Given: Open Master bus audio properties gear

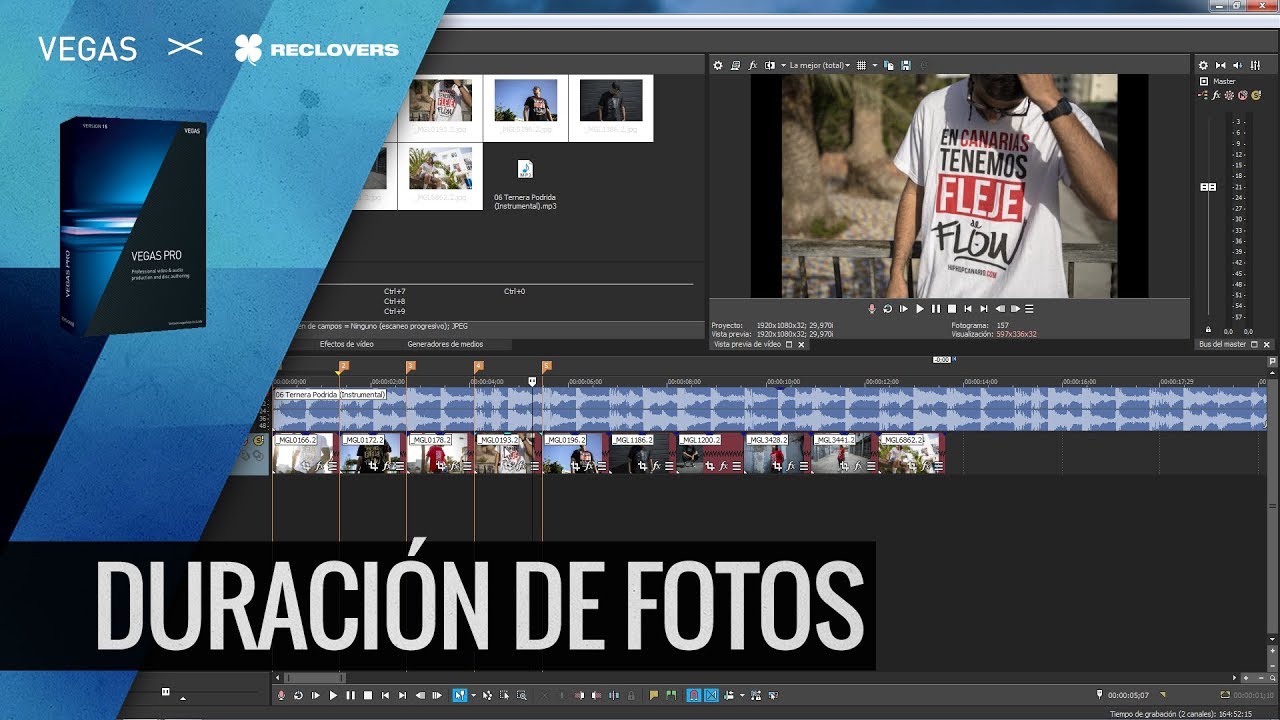Looking at the screenshot, I should tap(1203, 65).
